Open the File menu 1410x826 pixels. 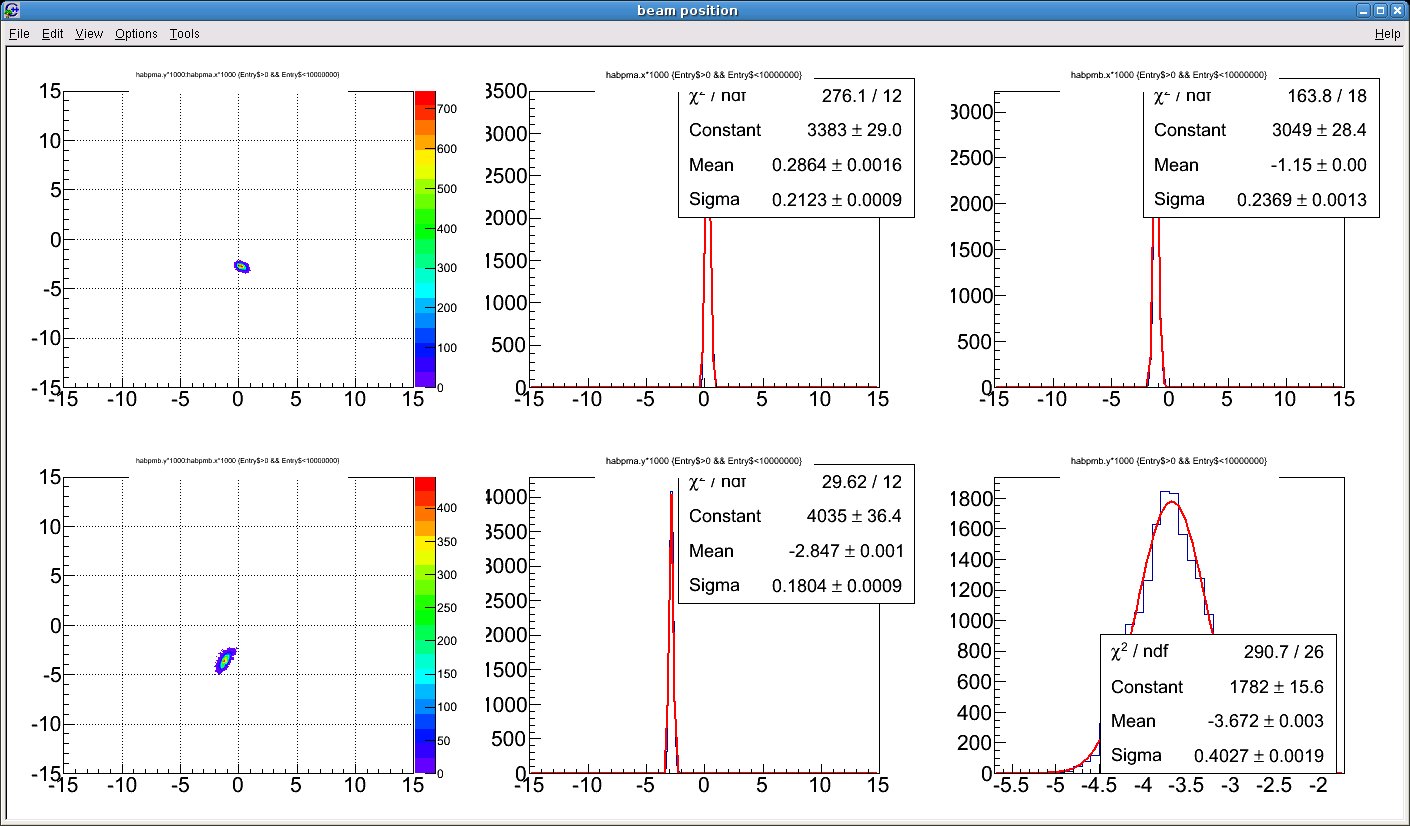[19, 34]
